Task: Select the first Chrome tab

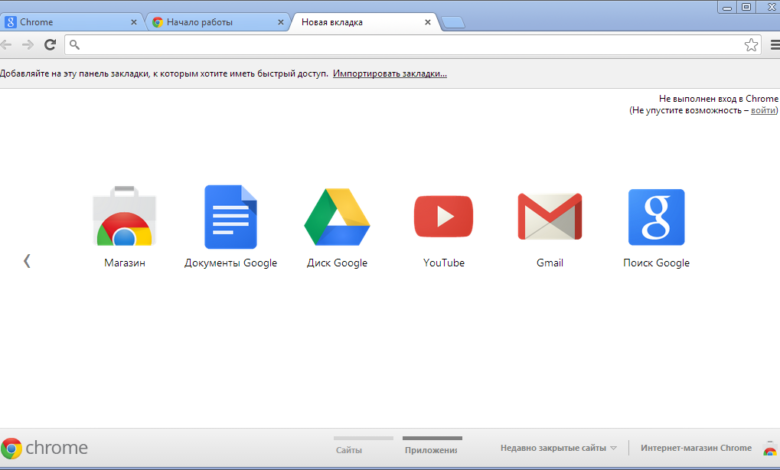Action: [x=70, y=22]
